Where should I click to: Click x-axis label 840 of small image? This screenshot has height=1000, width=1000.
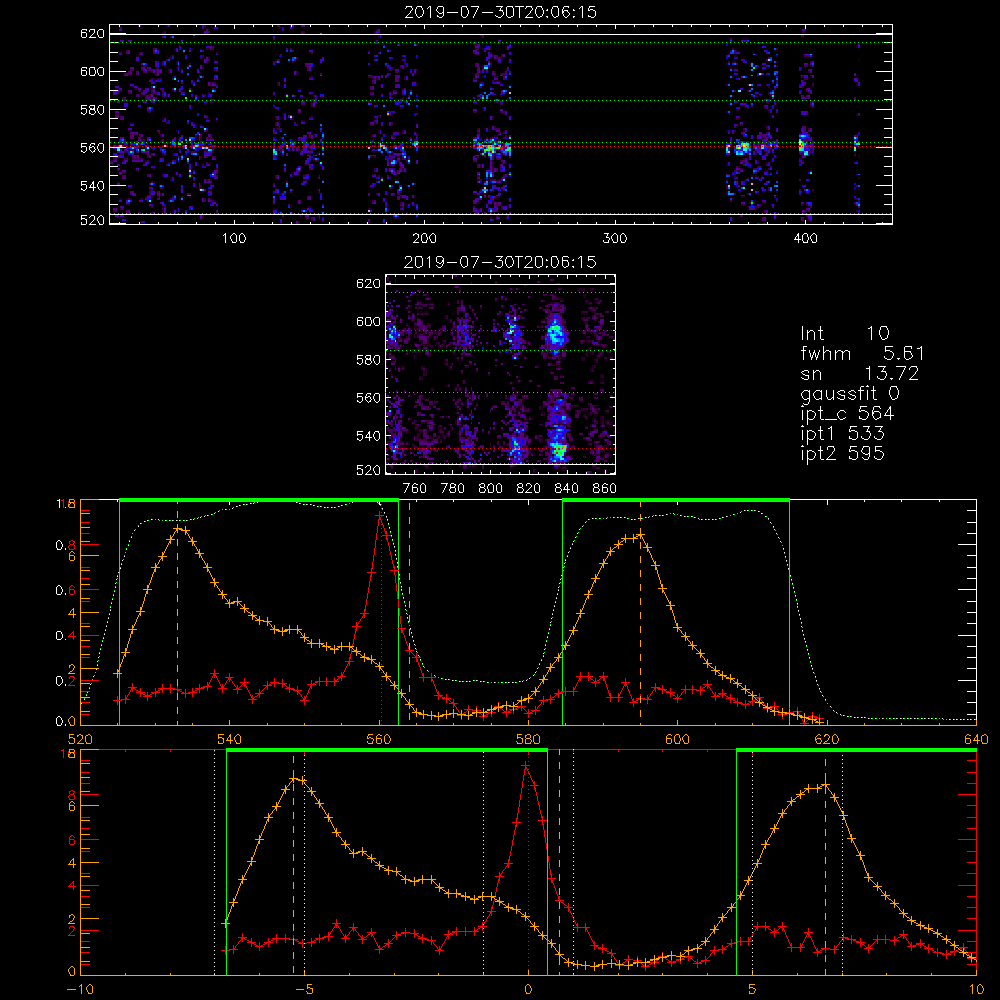point(566,489)
